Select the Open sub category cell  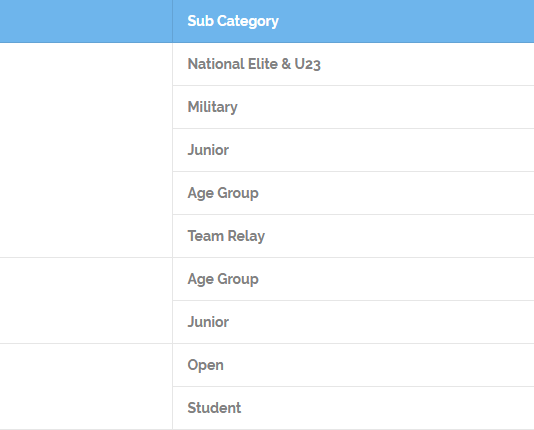[353, 365]
